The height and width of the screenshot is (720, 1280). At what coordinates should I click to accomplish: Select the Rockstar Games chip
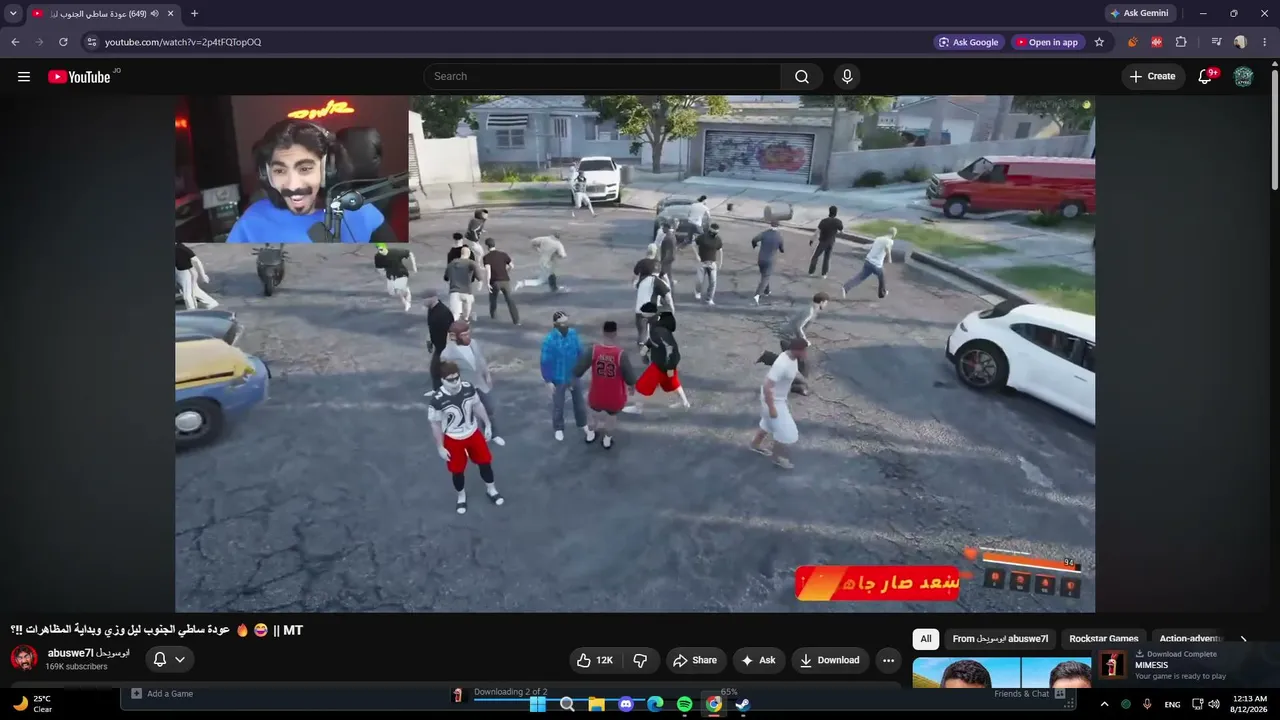point(1104,639)
